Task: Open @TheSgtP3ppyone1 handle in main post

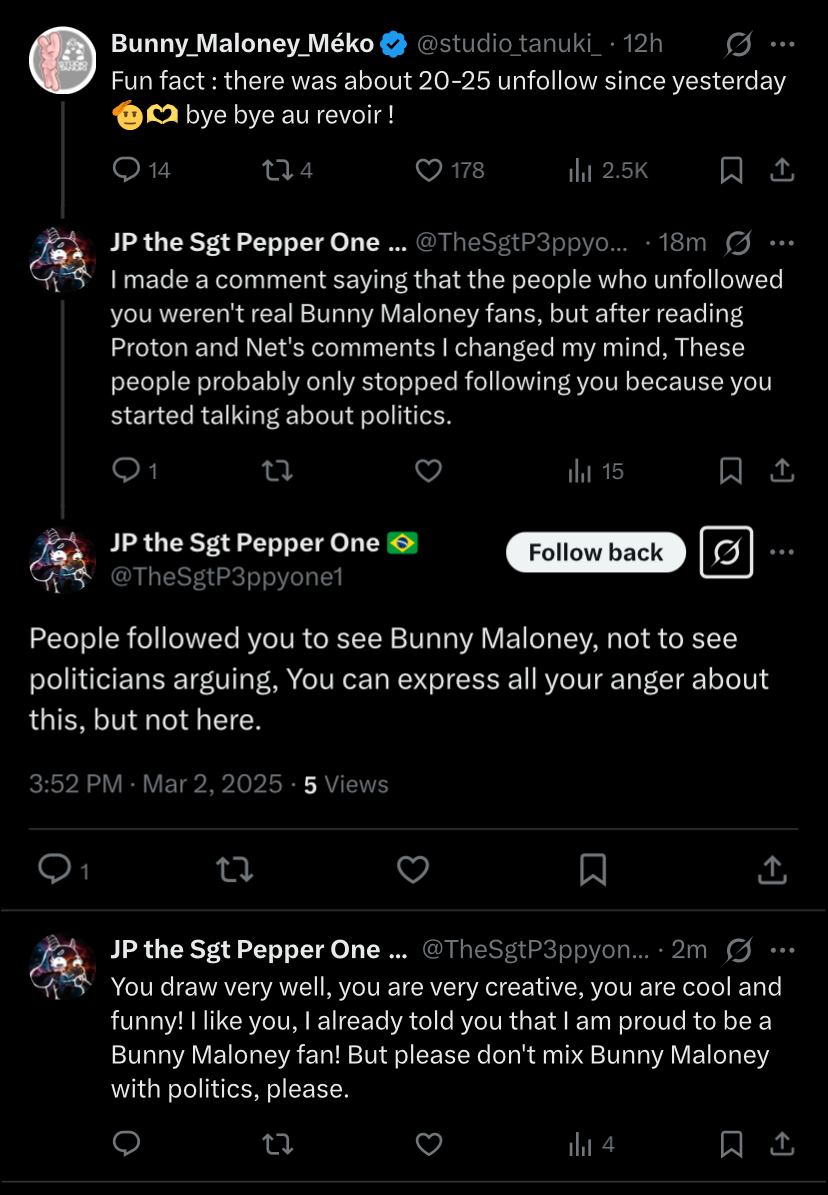Action: (x=227, y=577)
